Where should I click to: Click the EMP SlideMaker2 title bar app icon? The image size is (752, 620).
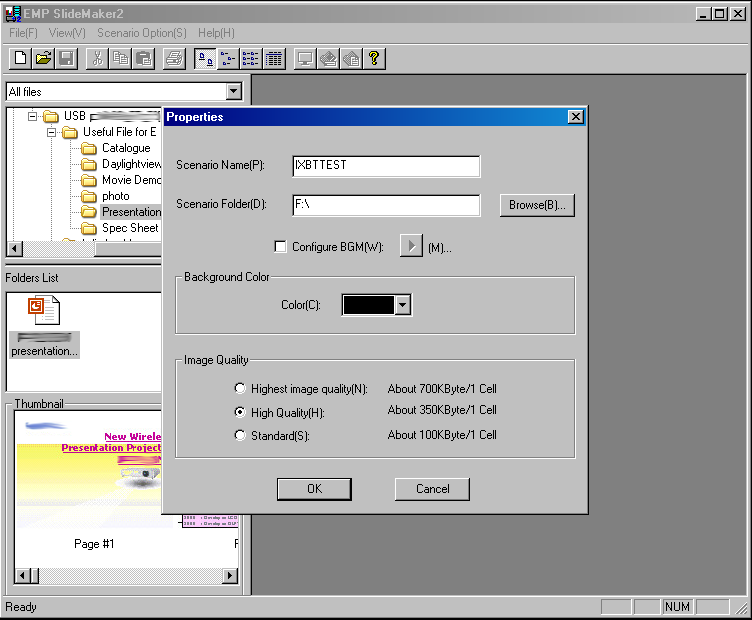(x=13, y=13)
